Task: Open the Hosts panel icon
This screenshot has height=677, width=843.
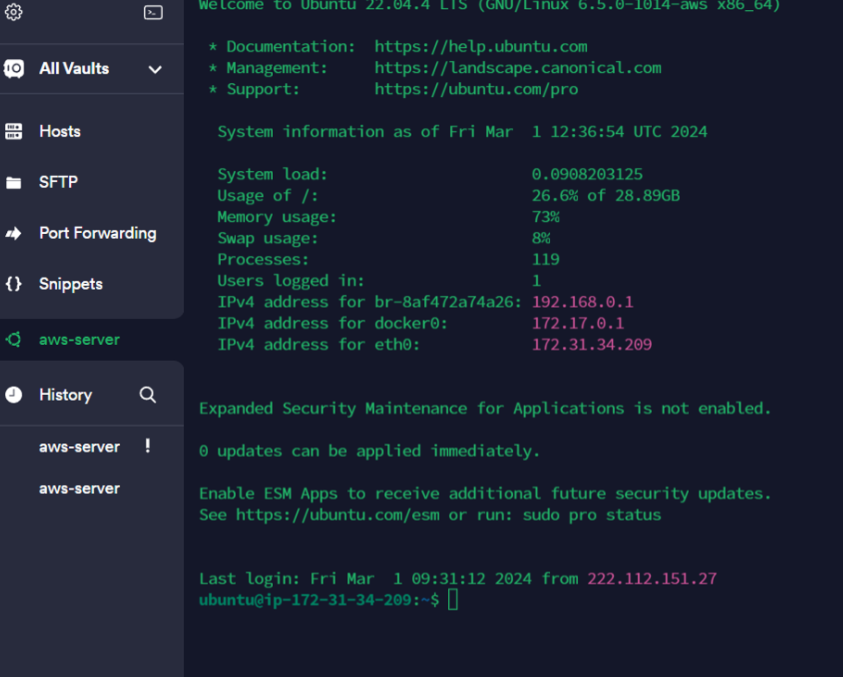Action: tap(14, 131)
